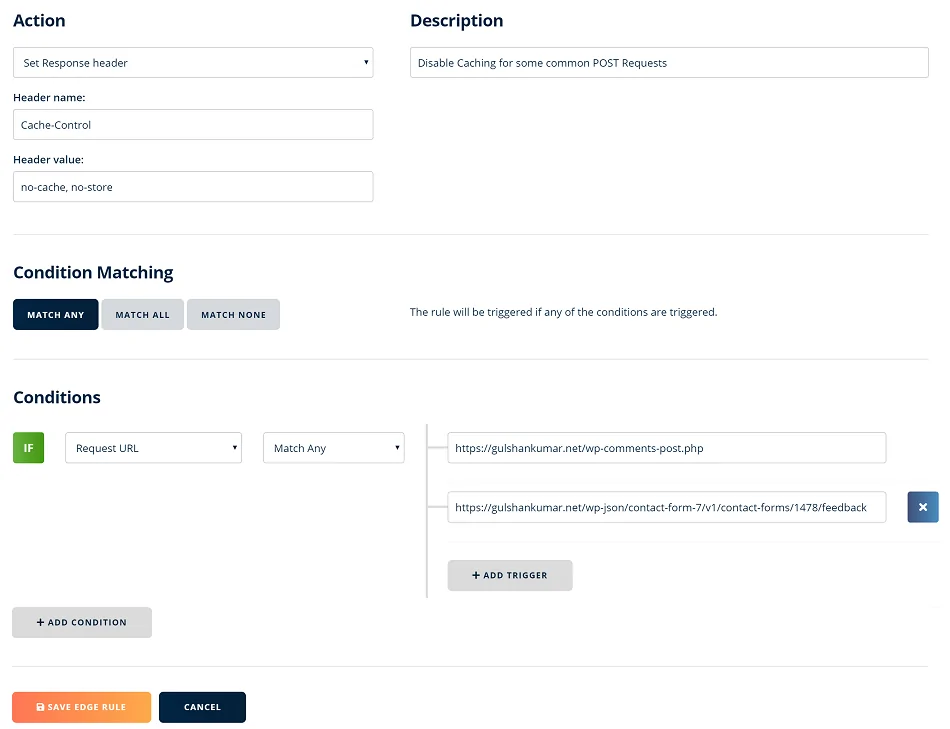The image size is (950, 729).
Task: Open the Match Any trigger dropdown
Action: point(333,448)
